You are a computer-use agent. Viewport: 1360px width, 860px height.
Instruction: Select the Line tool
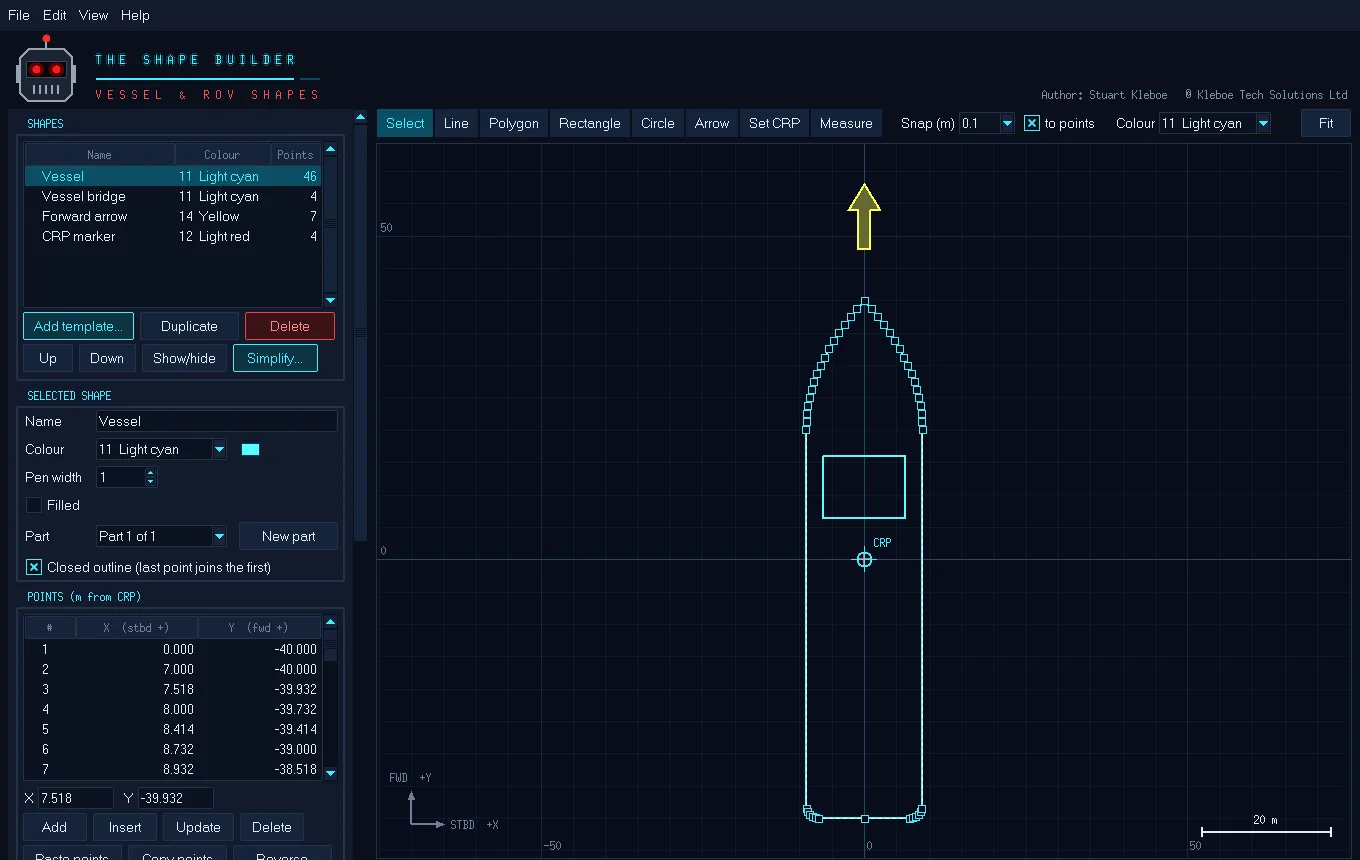click(x=456, y=124)
